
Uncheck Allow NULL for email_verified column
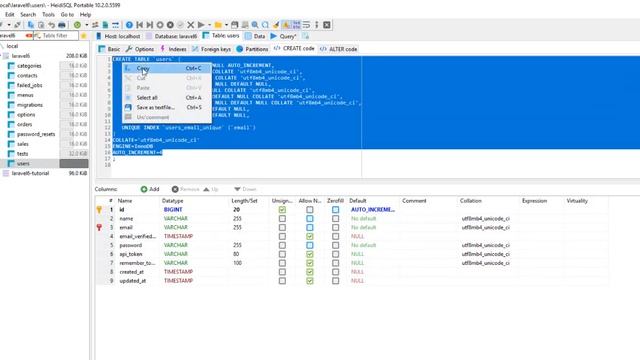[x=310, y=236]
